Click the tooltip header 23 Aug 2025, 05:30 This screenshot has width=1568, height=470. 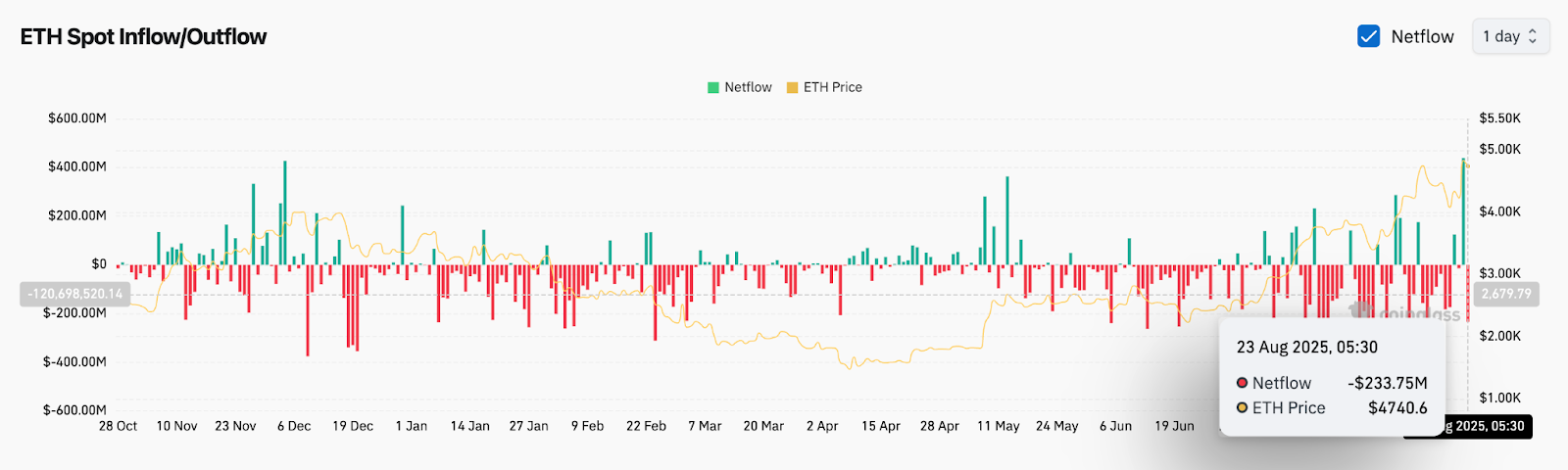1306,348
